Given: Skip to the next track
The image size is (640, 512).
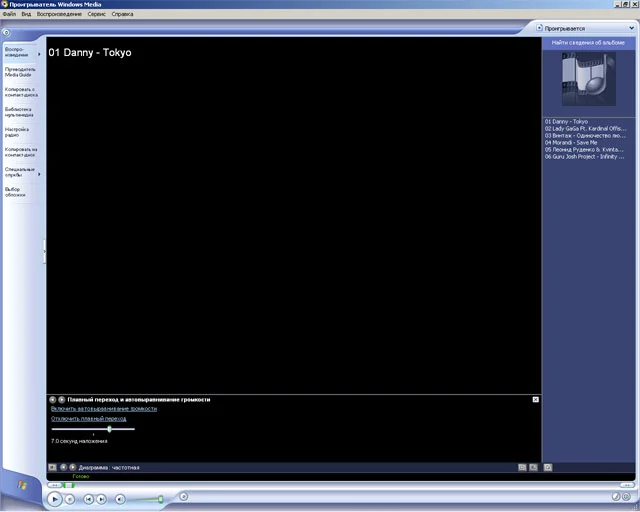Looking at the screenshot, I should [x=102, y=499].
